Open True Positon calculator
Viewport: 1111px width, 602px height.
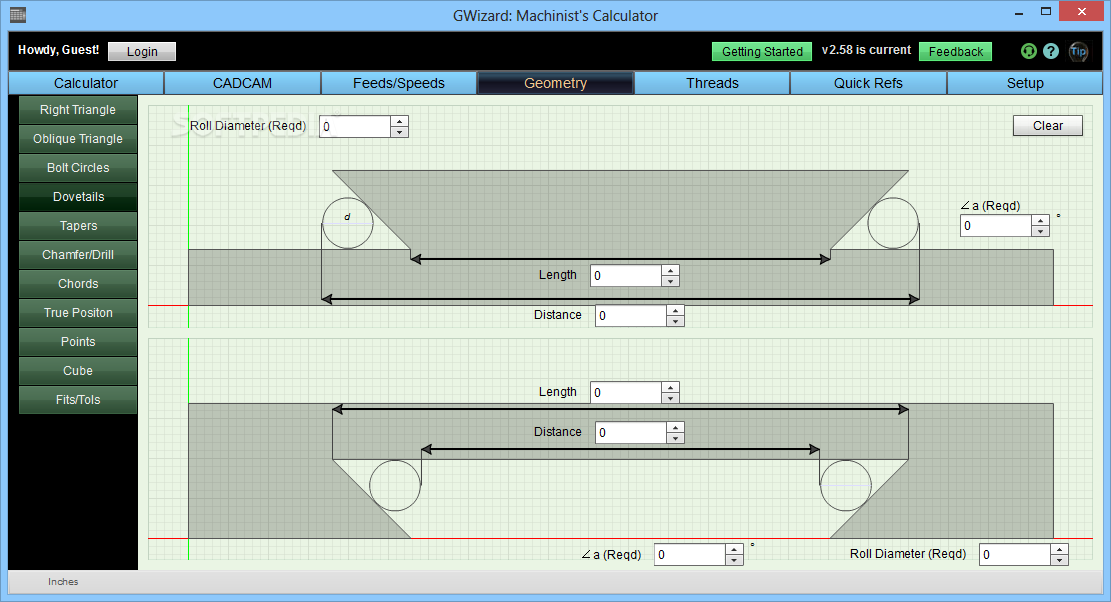click(x=78, y=313)
